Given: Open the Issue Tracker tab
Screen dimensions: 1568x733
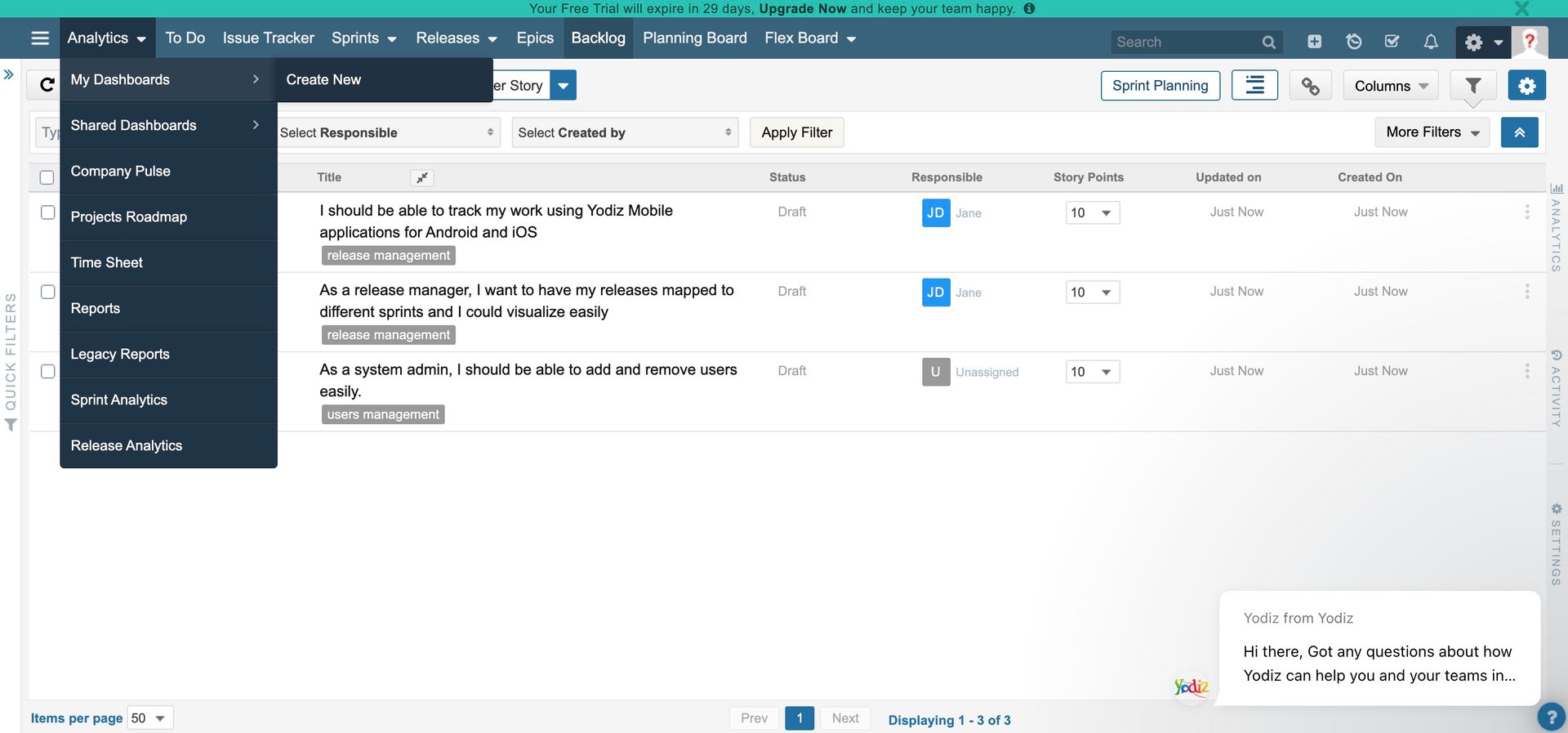Looking at the screenshot, I should (x=269, y=38).
